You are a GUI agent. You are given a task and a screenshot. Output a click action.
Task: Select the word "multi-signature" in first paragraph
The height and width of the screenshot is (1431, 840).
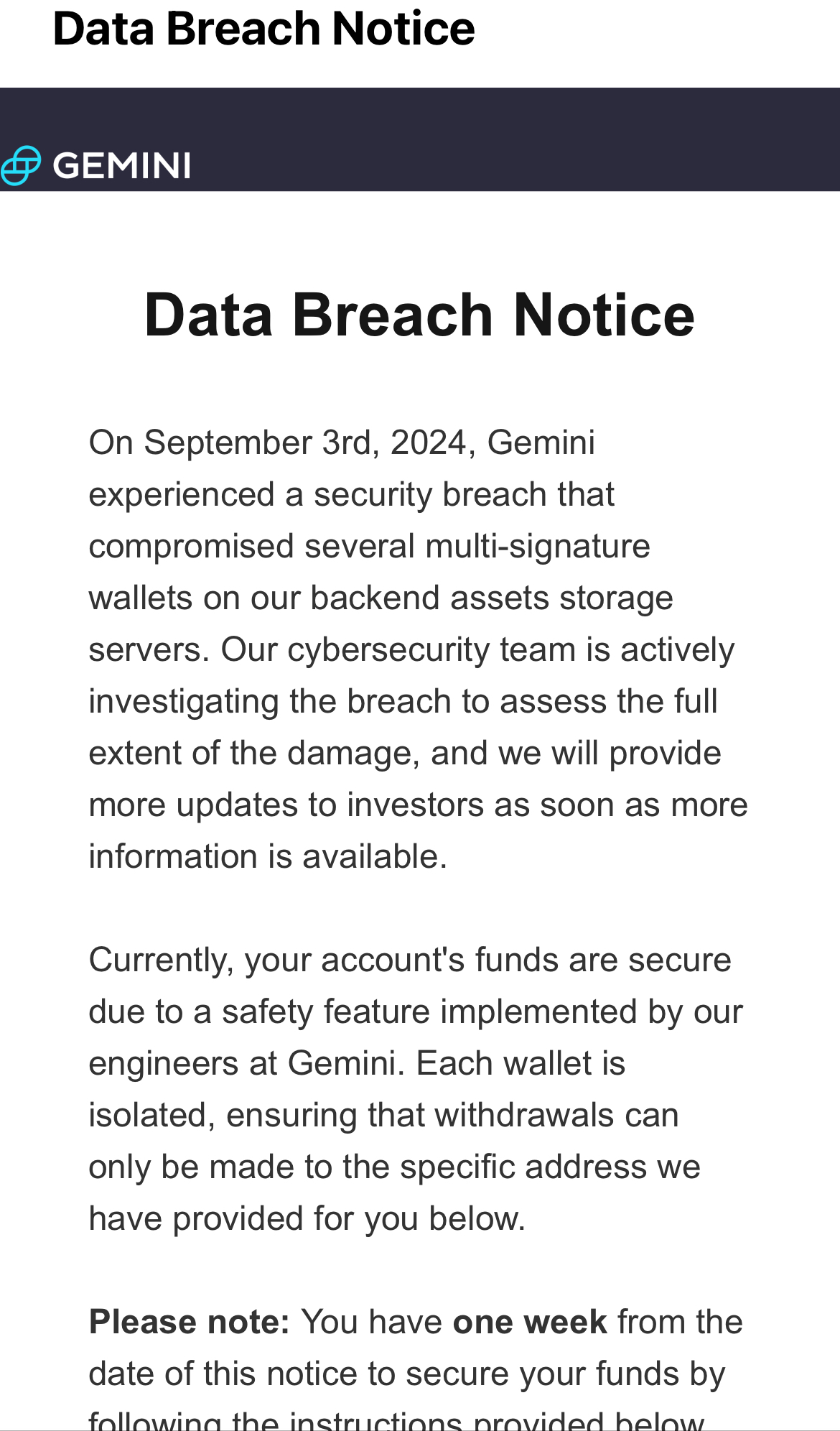click(x=538, y=546)
